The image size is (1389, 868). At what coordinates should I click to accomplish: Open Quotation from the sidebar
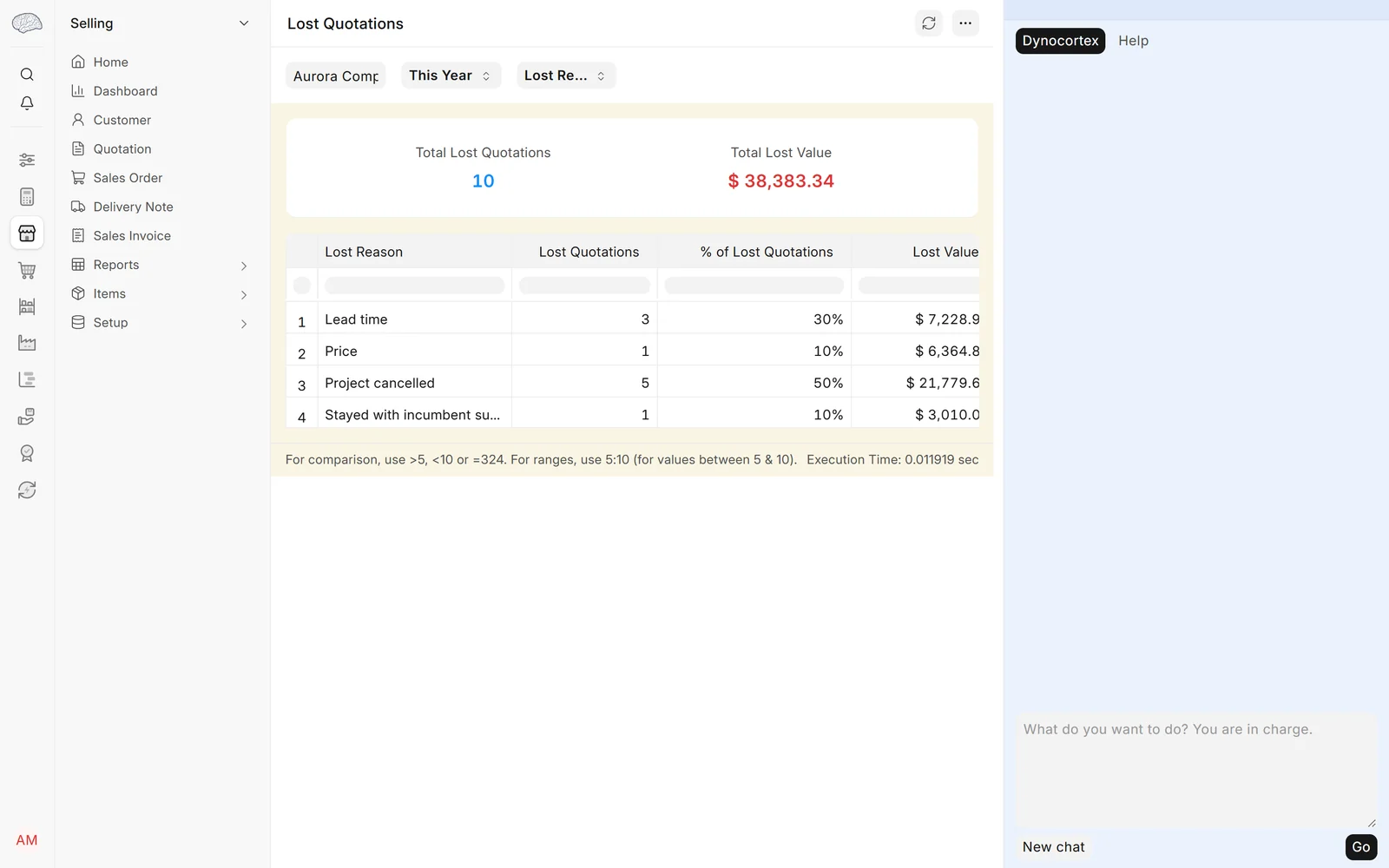pyautogui.click(x=122, y=149)
